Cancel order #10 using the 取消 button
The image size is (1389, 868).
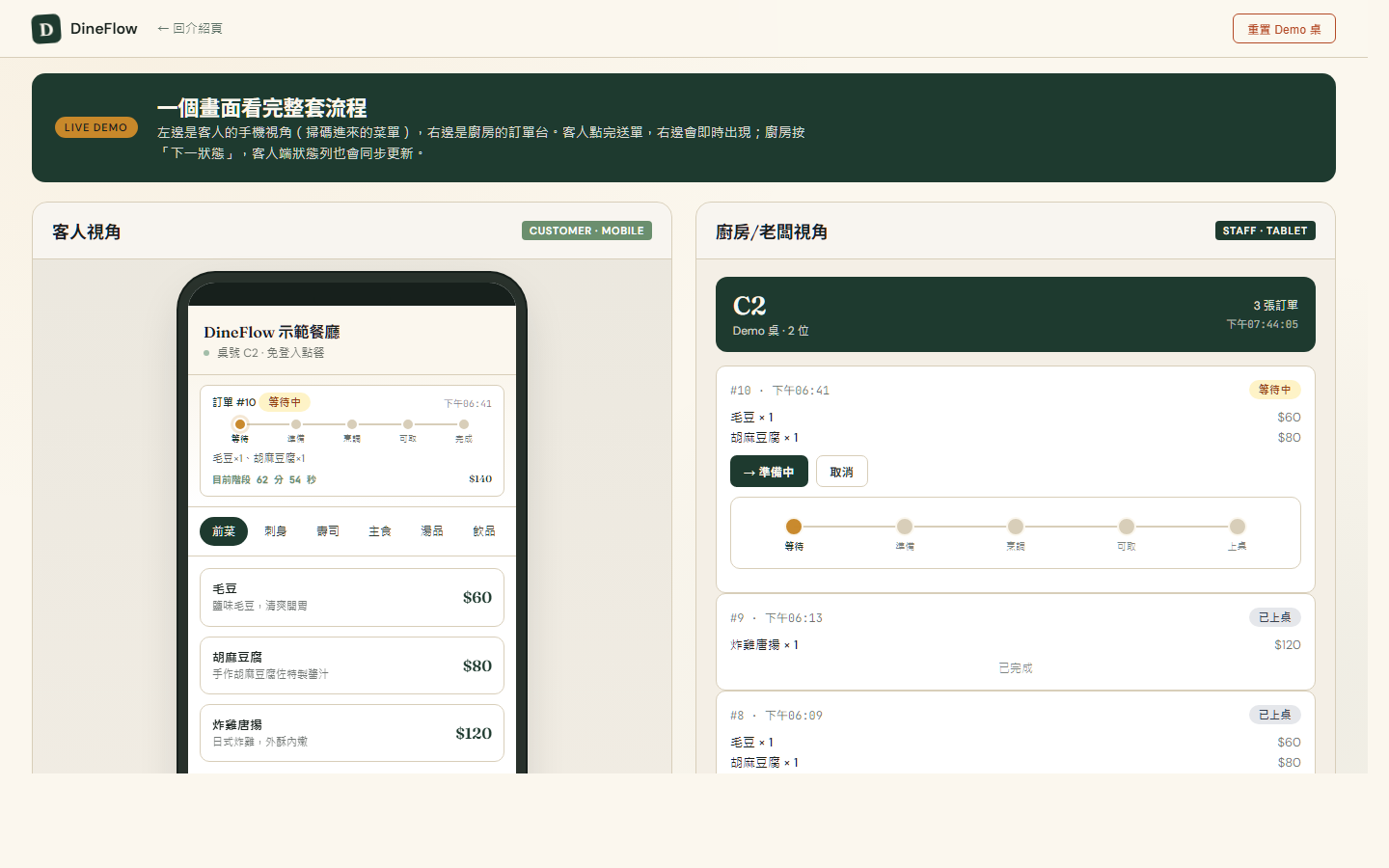click(x=841, y=471)
